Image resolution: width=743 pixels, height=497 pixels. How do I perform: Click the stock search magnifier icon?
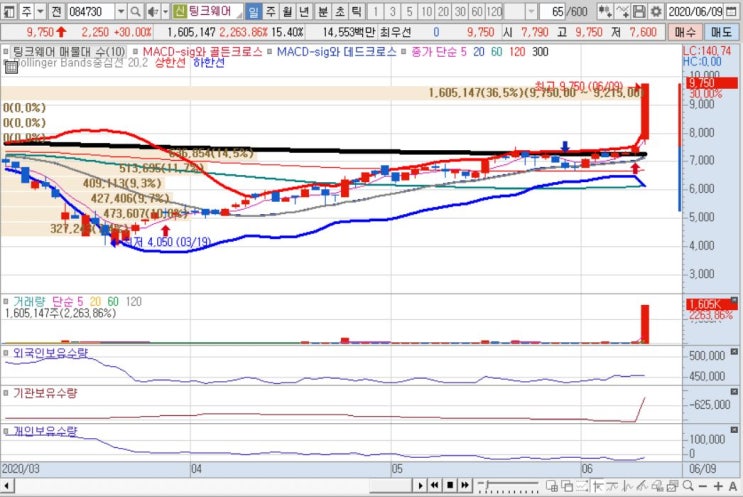[x=135, y=11]
